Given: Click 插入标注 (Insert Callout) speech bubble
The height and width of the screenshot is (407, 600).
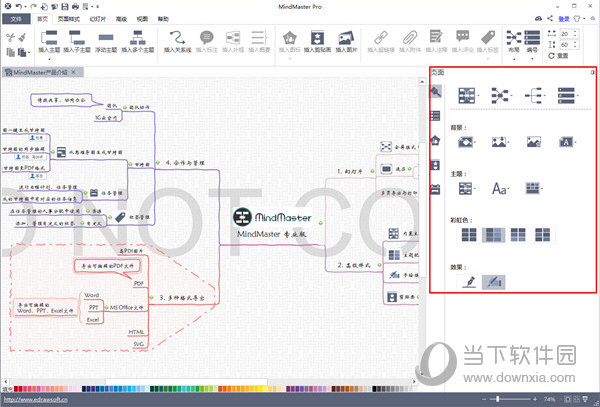Looking at the screenshot, I should pos(206,38).
